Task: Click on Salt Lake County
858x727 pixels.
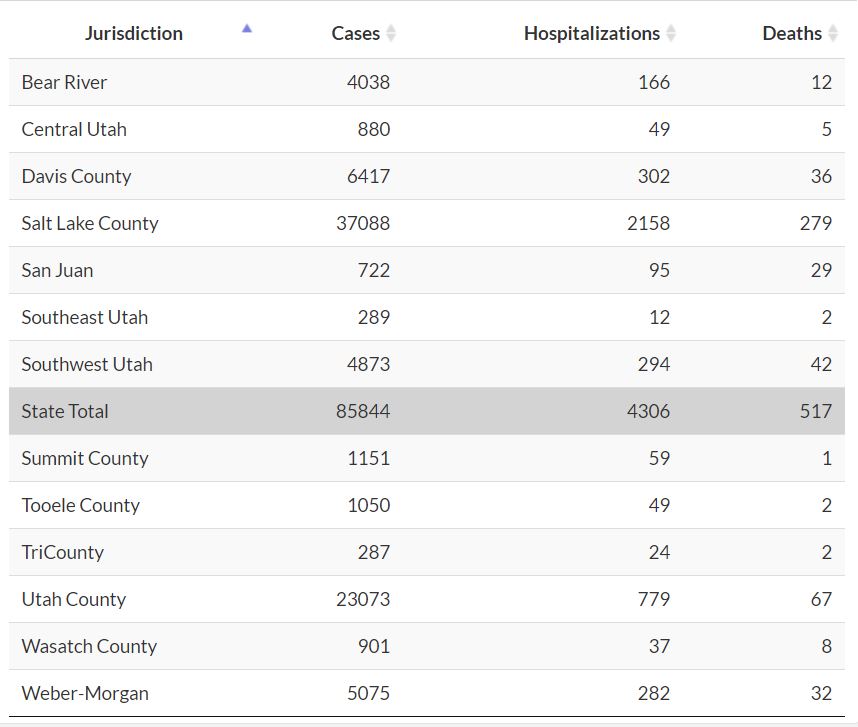Action: pos(90,223)
